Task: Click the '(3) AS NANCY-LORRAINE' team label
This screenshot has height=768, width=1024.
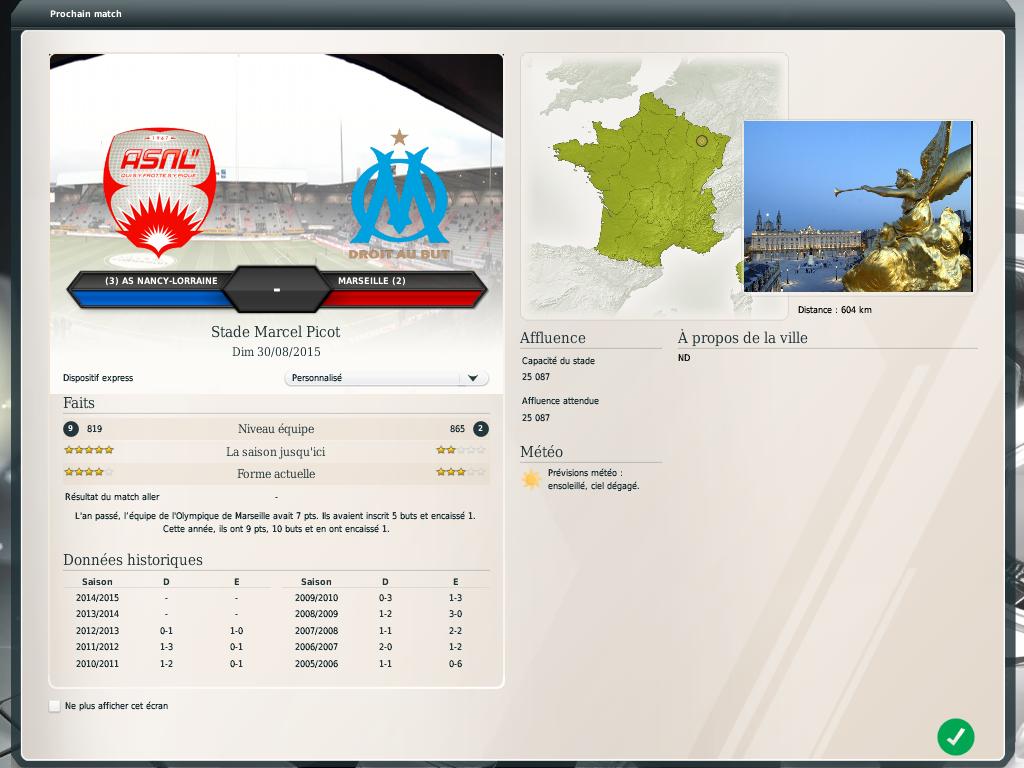Action: 161,281
